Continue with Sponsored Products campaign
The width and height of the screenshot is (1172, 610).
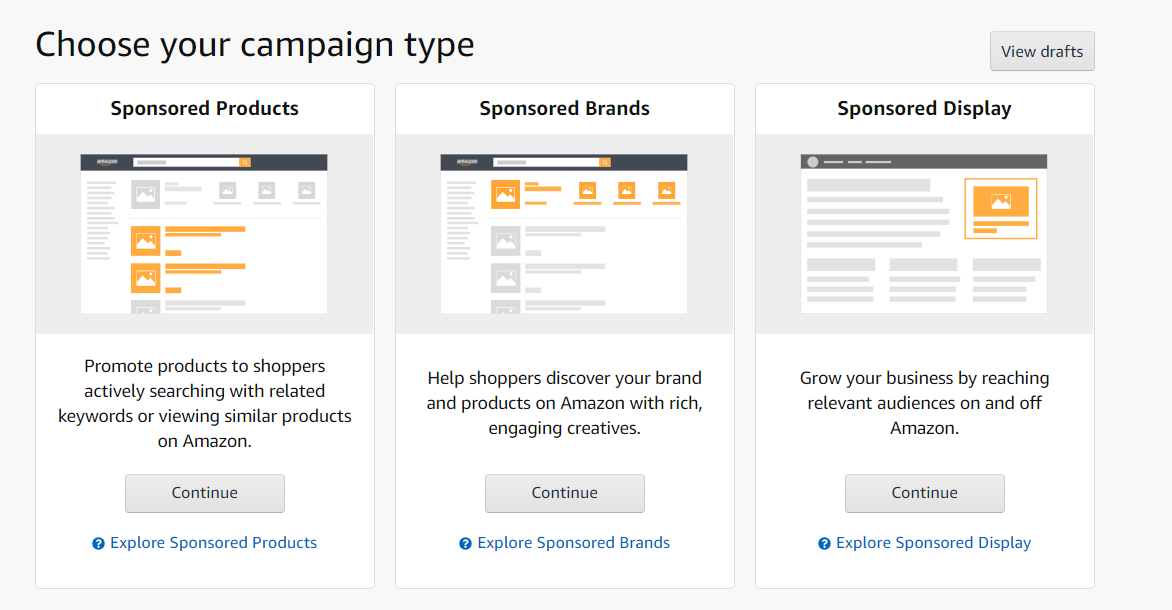[205, 493]
